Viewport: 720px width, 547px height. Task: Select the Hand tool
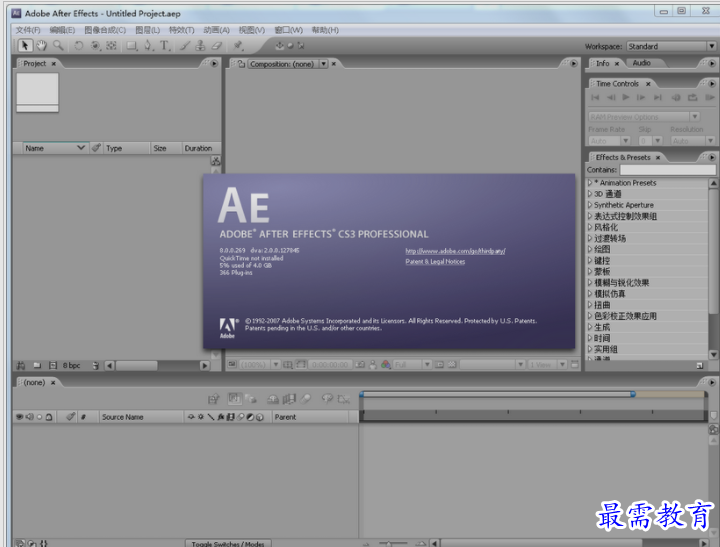(42, 45)
